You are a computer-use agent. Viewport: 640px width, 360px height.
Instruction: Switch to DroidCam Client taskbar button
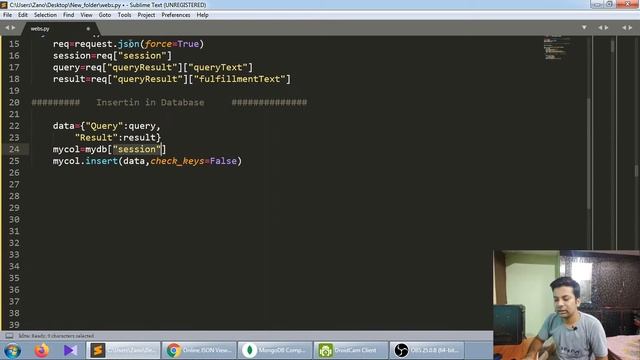point(351,350)
